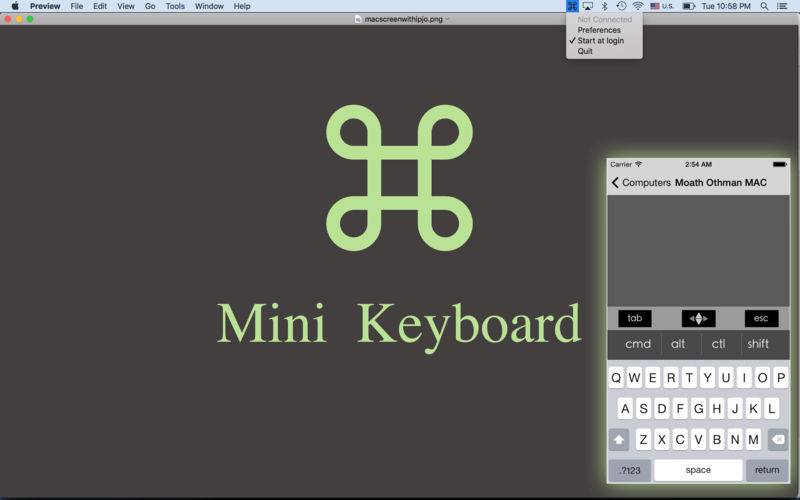This screenshot has width=800, height=500.
Task: Open the Window menu
Action: (x=209, y=6)
